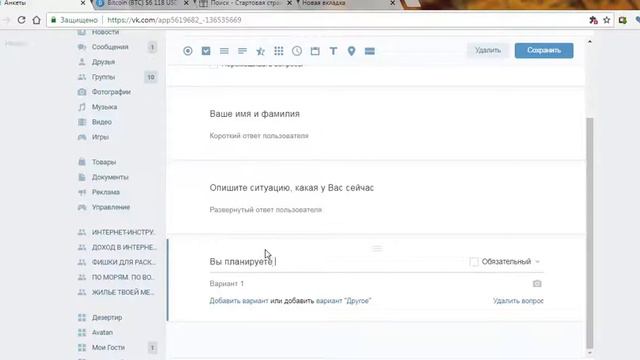Add a paragraph long-answer question
Screen dimensions: 640x360
(x=242, y=51)
